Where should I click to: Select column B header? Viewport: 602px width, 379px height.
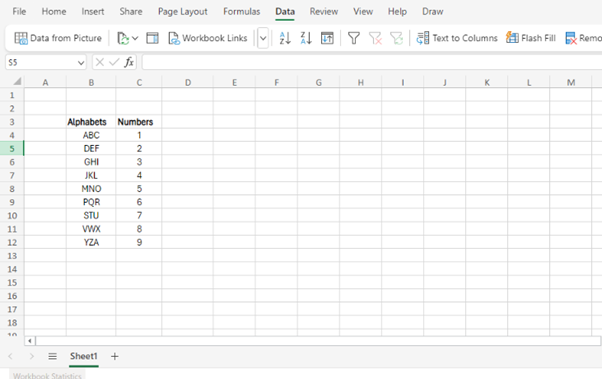click(91, 82)
